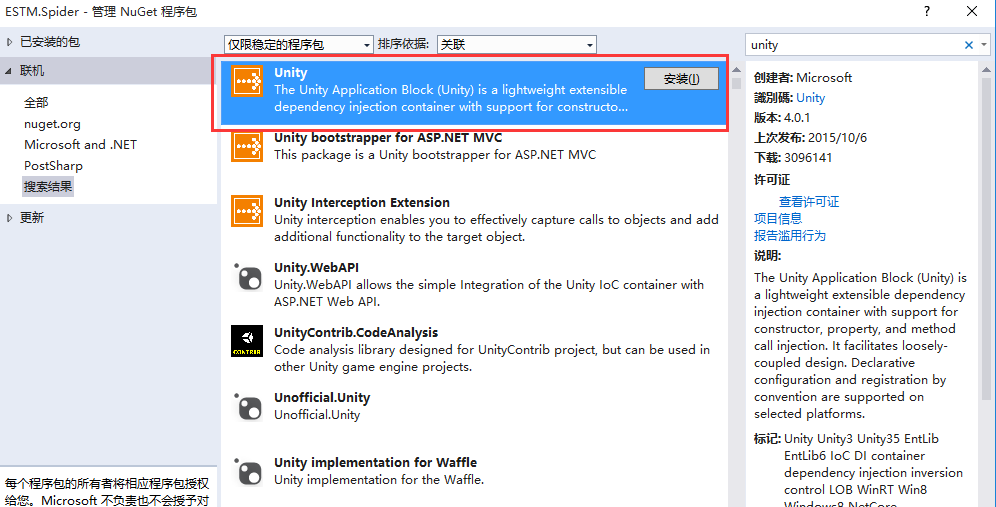Image resolution: width=996 pixels, height=507 pixels.
Task: Open the help question mark button
Action: (x=927, y=11)
